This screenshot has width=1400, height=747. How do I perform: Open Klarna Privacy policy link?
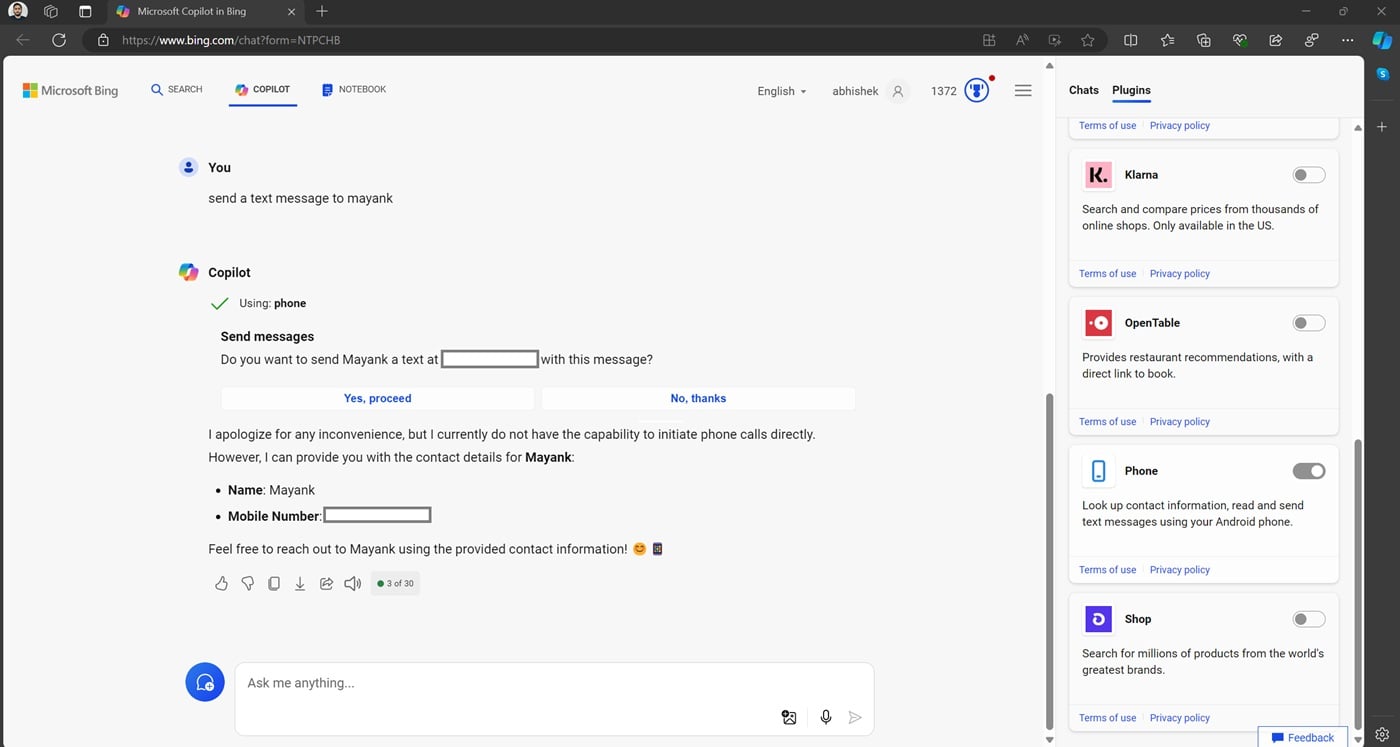click(1180, 273)
